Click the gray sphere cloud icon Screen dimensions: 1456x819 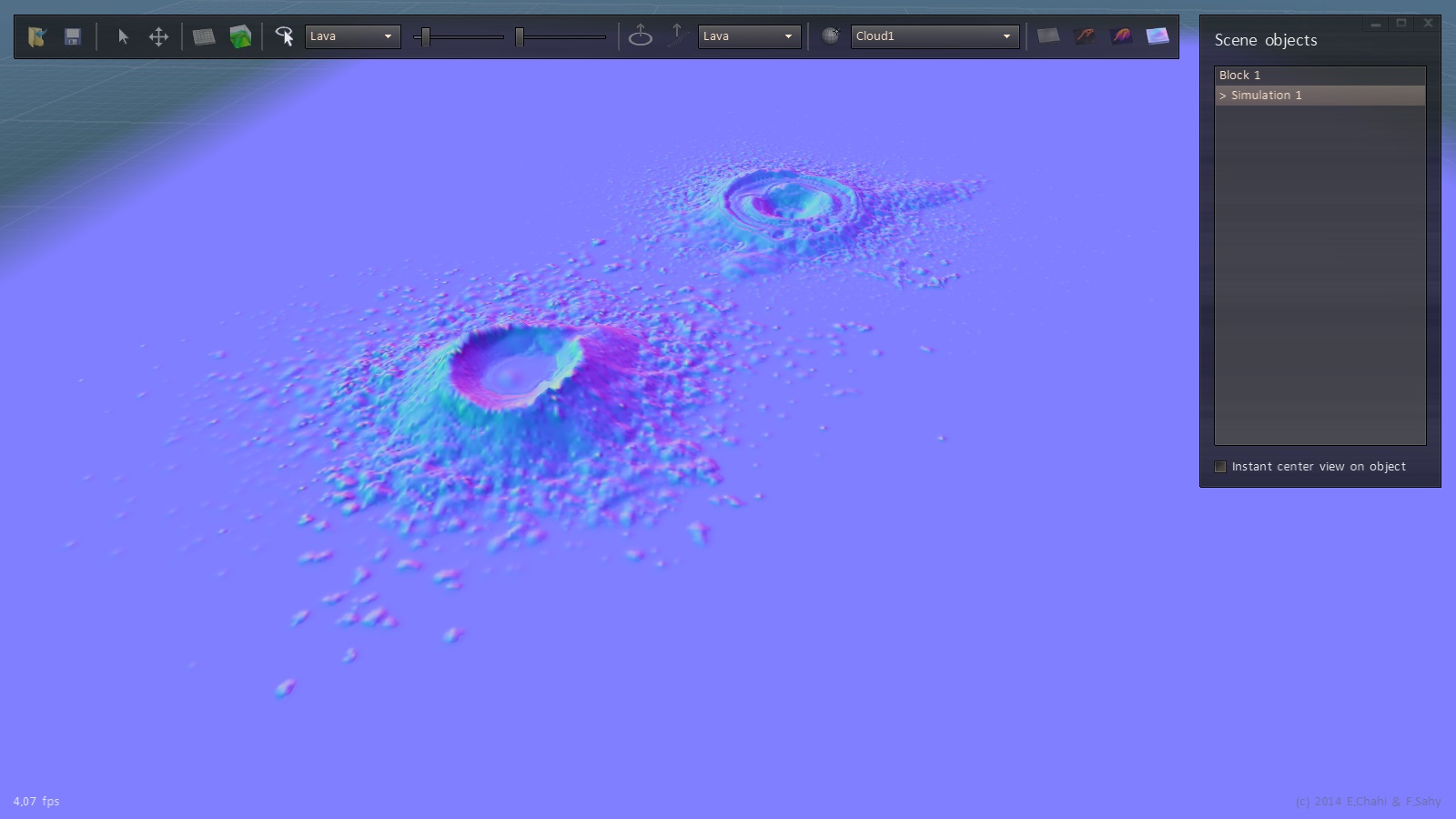(x=830, y=36)
